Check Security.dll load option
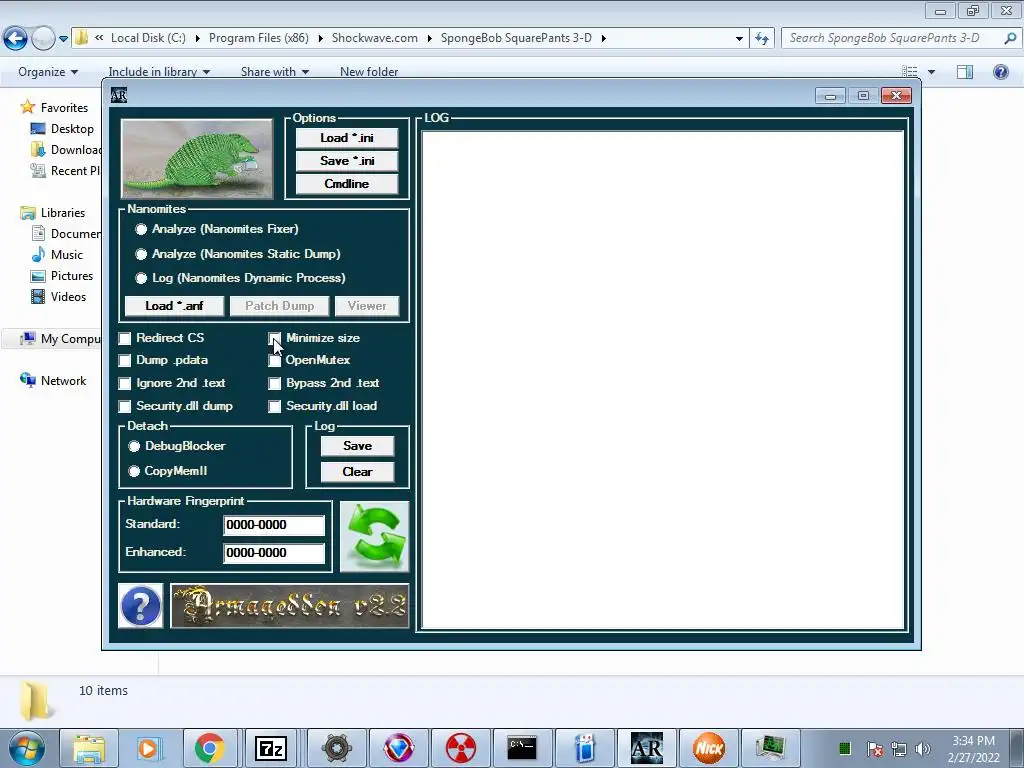 [274, 406]
